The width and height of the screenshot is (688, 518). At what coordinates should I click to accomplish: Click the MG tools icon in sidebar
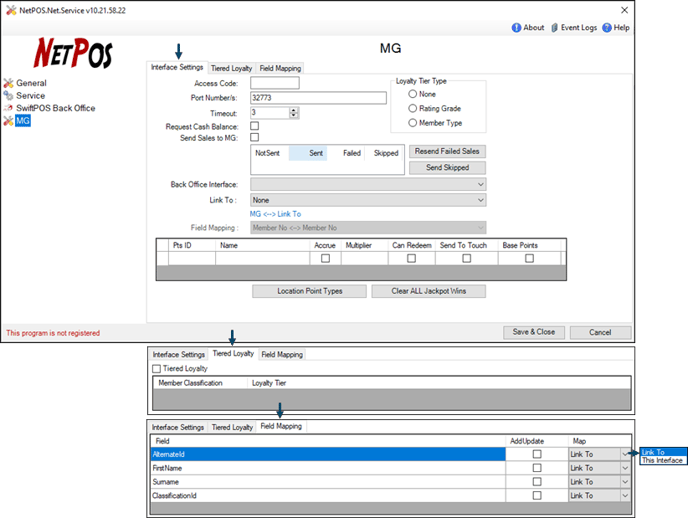[8, 121]
